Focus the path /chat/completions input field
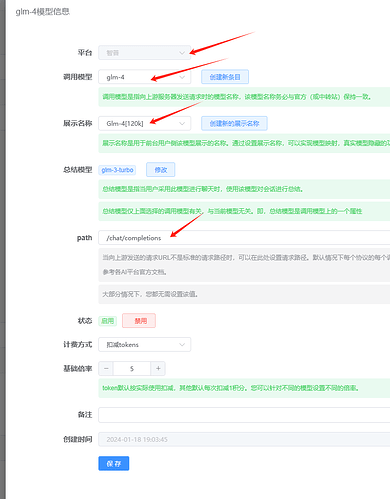Viewport: 390px width, 499px height. [x=244, y=238]
